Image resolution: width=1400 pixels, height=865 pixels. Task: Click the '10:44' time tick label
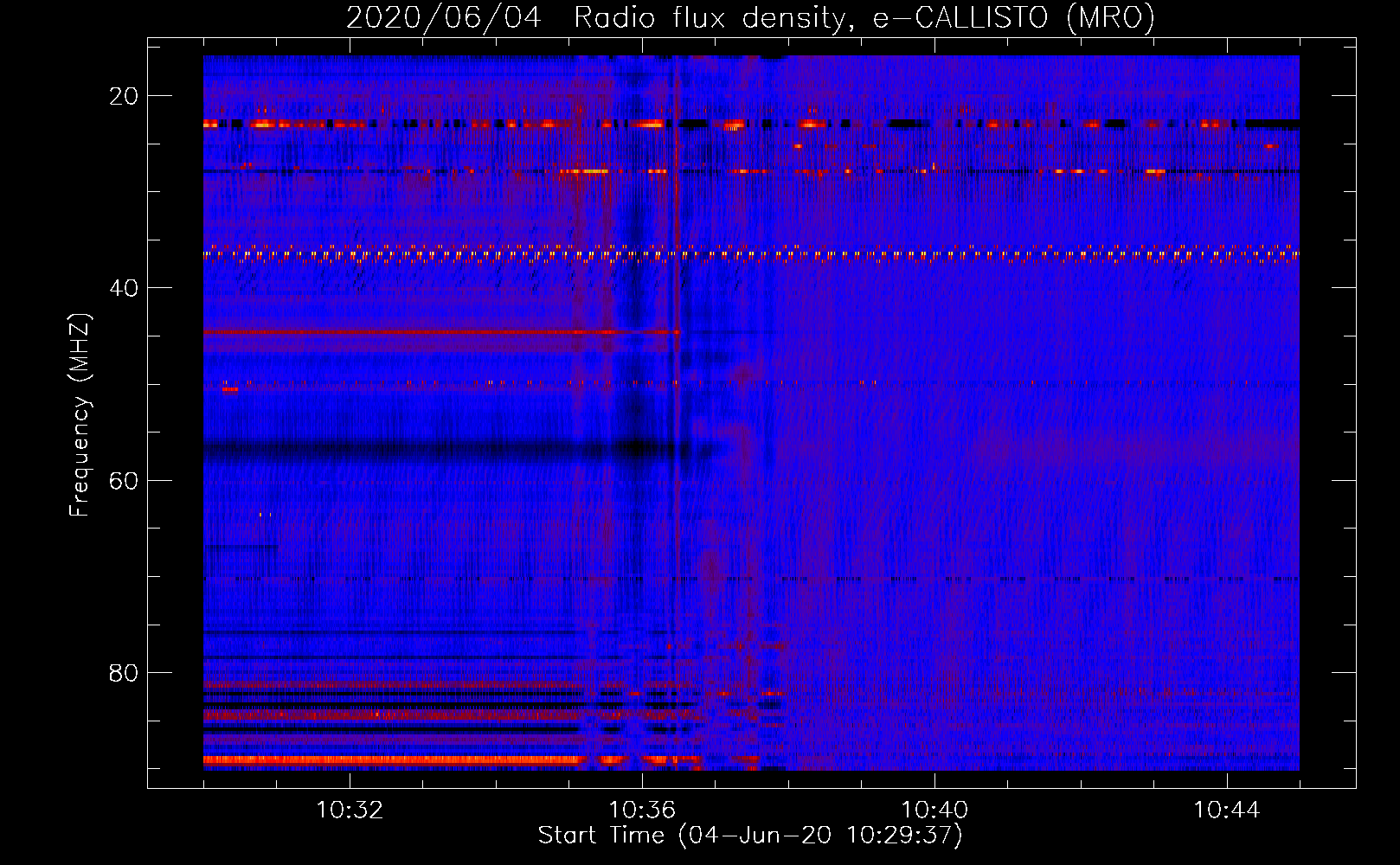tap(1227, 811)
